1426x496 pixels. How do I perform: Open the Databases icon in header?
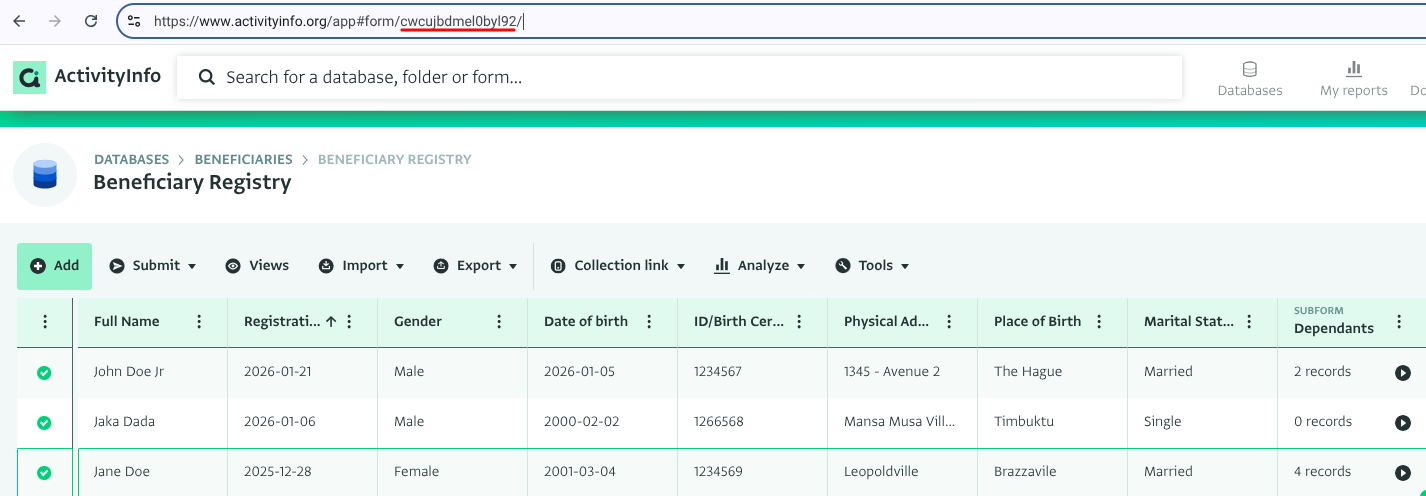click(x=1249, y=70)
